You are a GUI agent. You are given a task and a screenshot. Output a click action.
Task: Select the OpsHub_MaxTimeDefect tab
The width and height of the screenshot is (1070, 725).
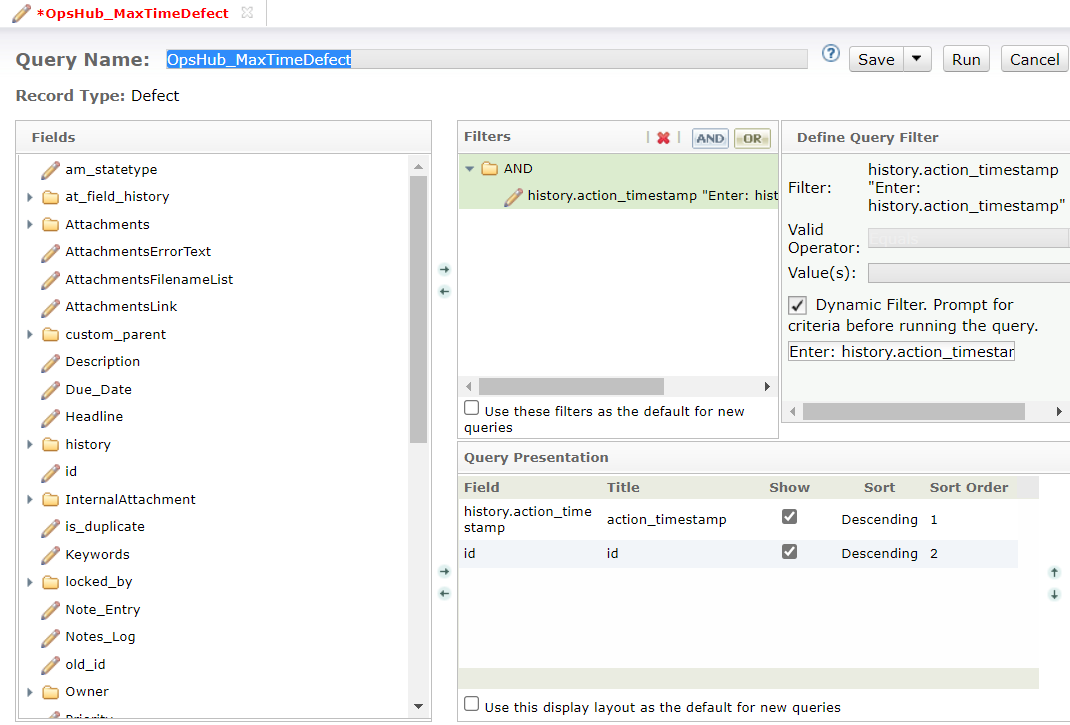click(x=132, y=13)
